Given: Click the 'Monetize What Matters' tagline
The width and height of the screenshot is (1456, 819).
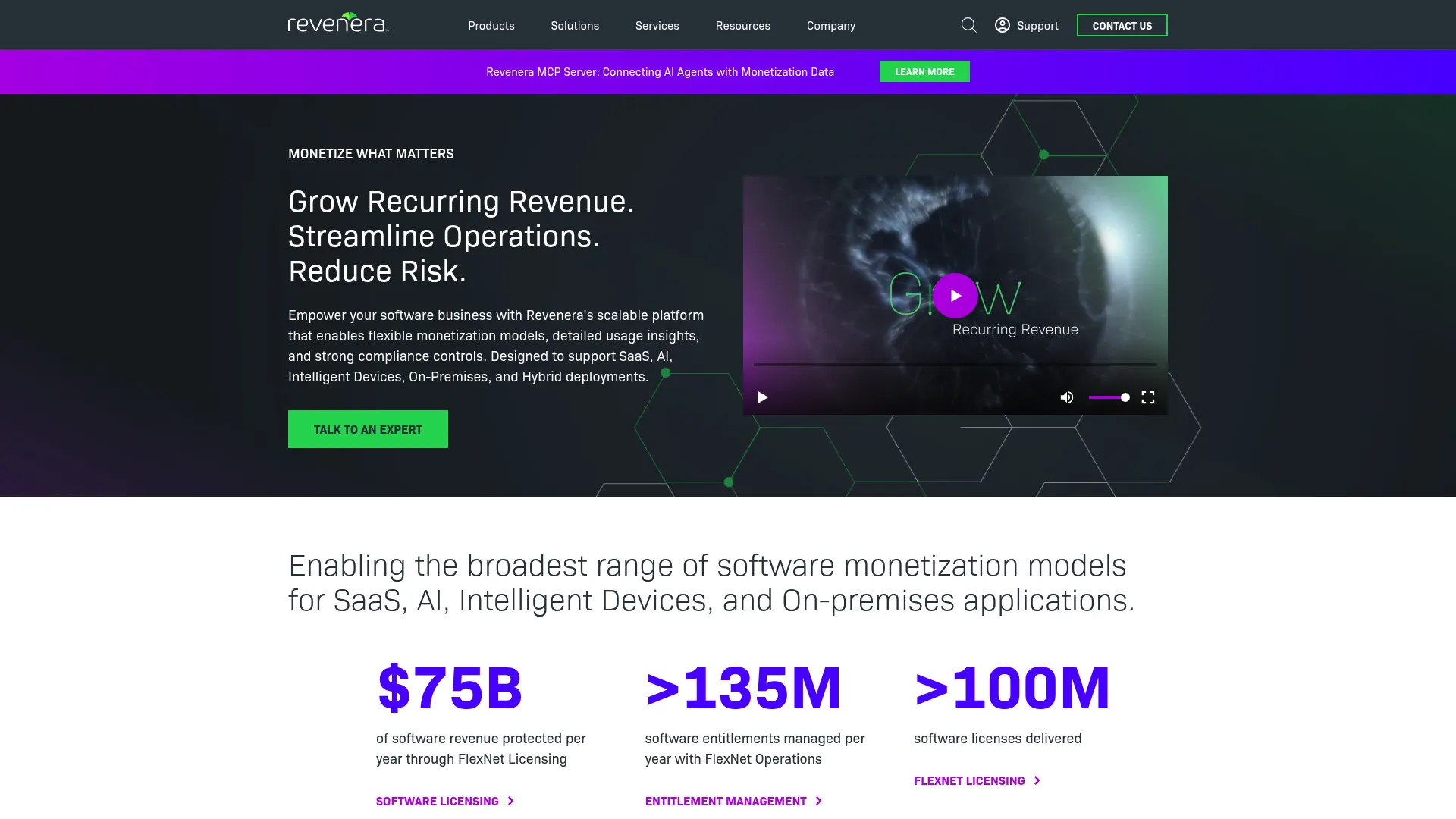Looking at the screenshot, I should coord(371,154).
